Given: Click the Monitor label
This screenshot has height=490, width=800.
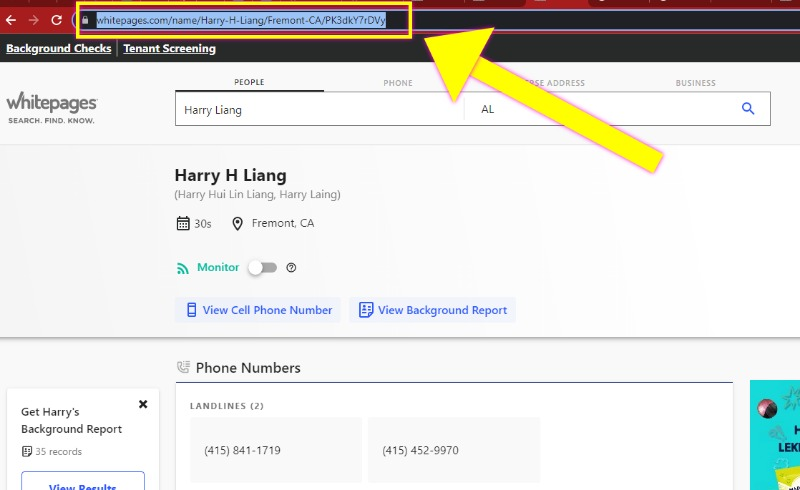Looking at the screenshot, I should click(x=218, y=267).
